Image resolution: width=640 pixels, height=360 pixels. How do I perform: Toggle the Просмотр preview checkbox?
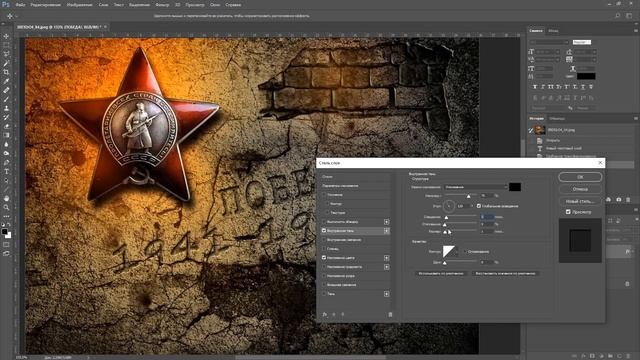568,212
